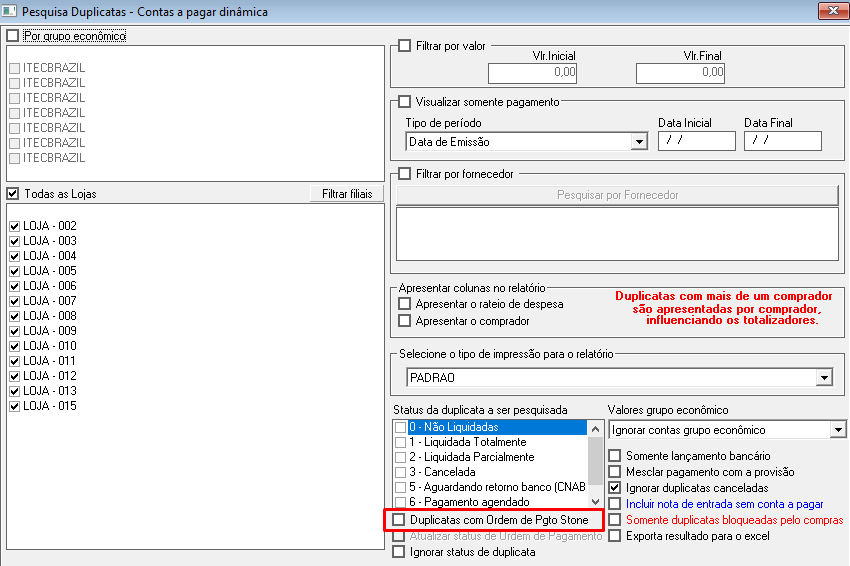The image size is (850, 566).
Task: Check Duplicatas com Ordem de Pgto Stone
Action: 398,519
